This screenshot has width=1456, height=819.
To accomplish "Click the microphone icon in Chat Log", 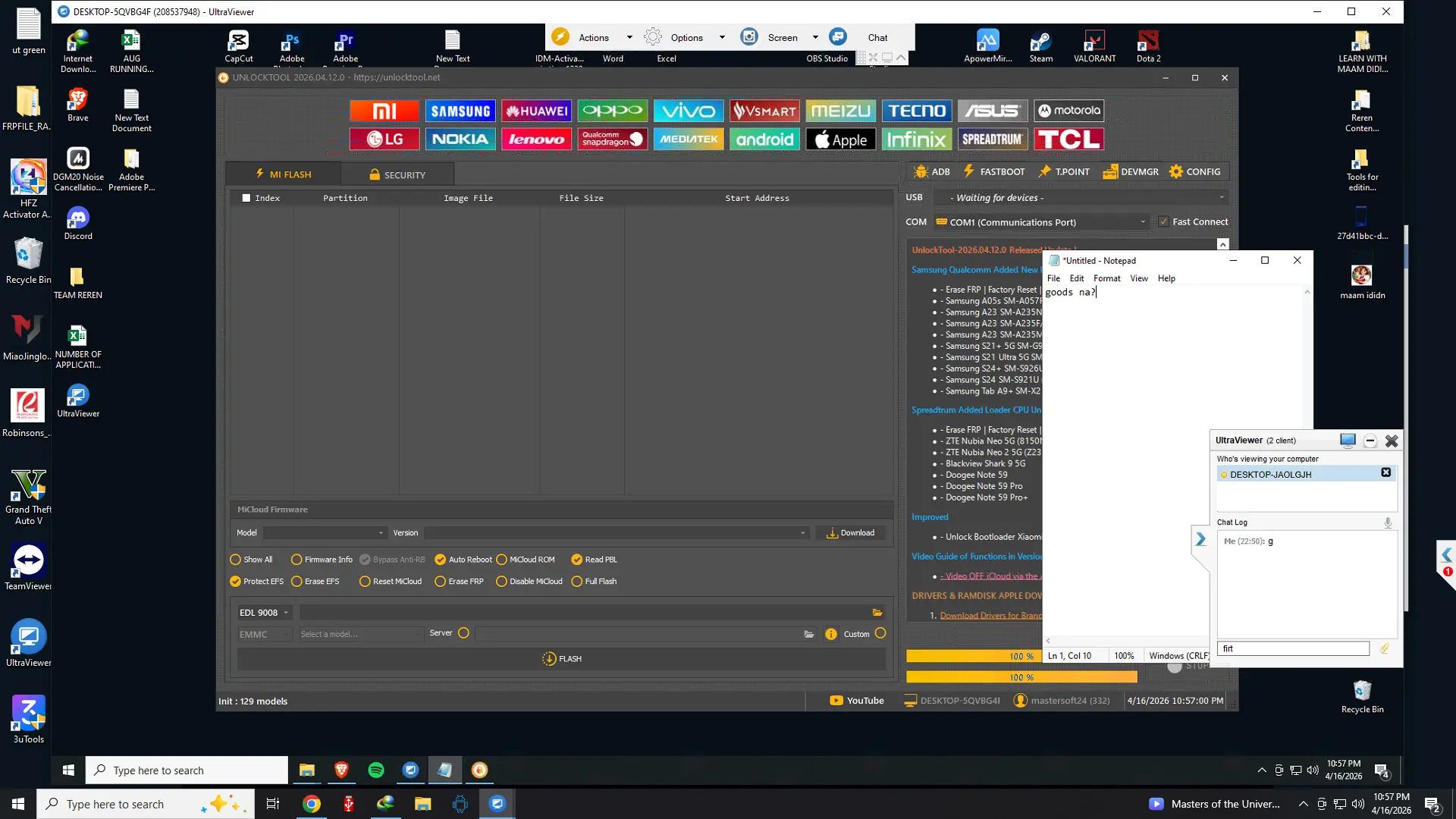I will click(x=1388, y=522).
